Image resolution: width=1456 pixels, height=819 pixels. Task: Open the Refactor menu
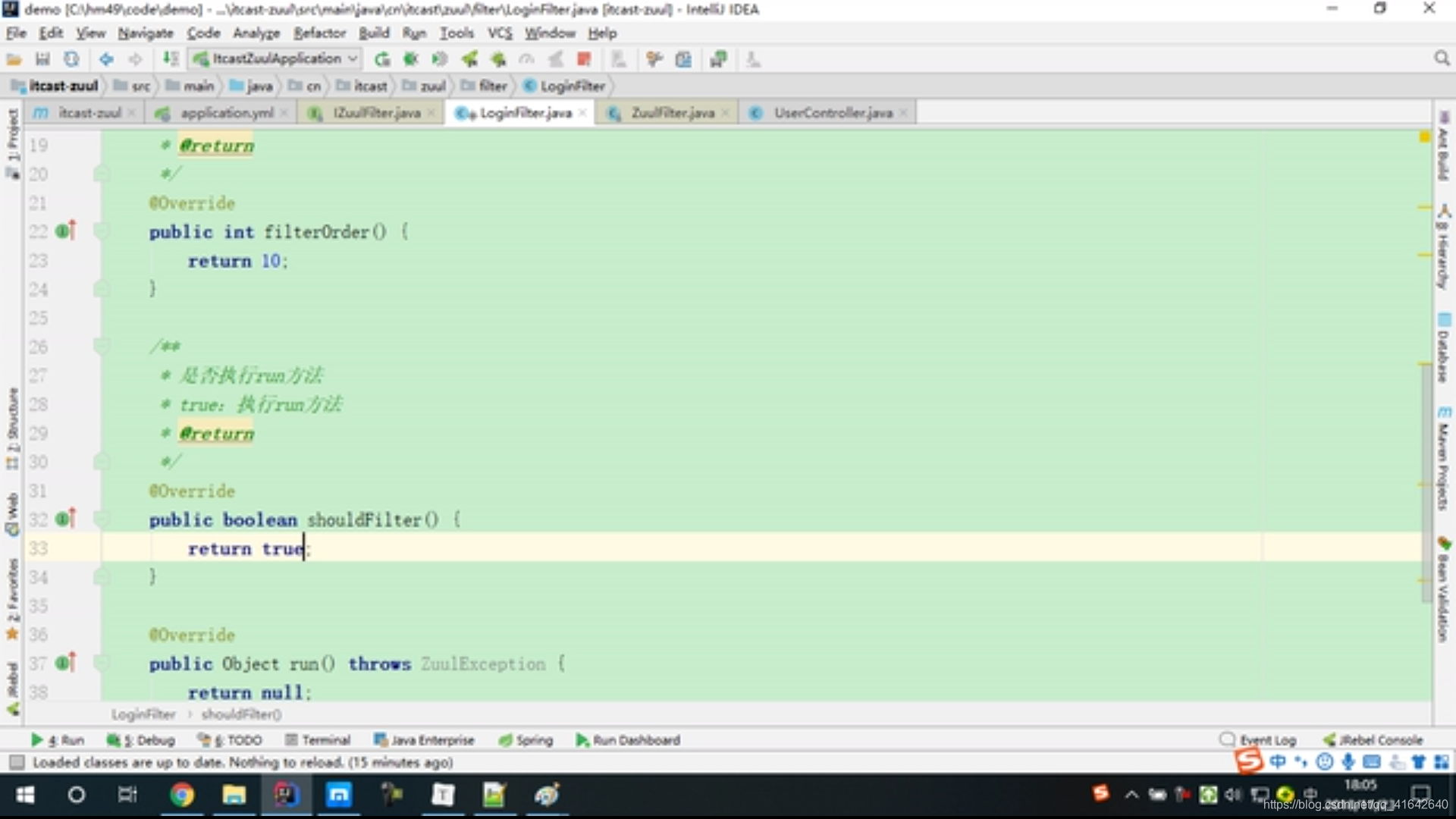pyautogui.click(x=319, y=33)
